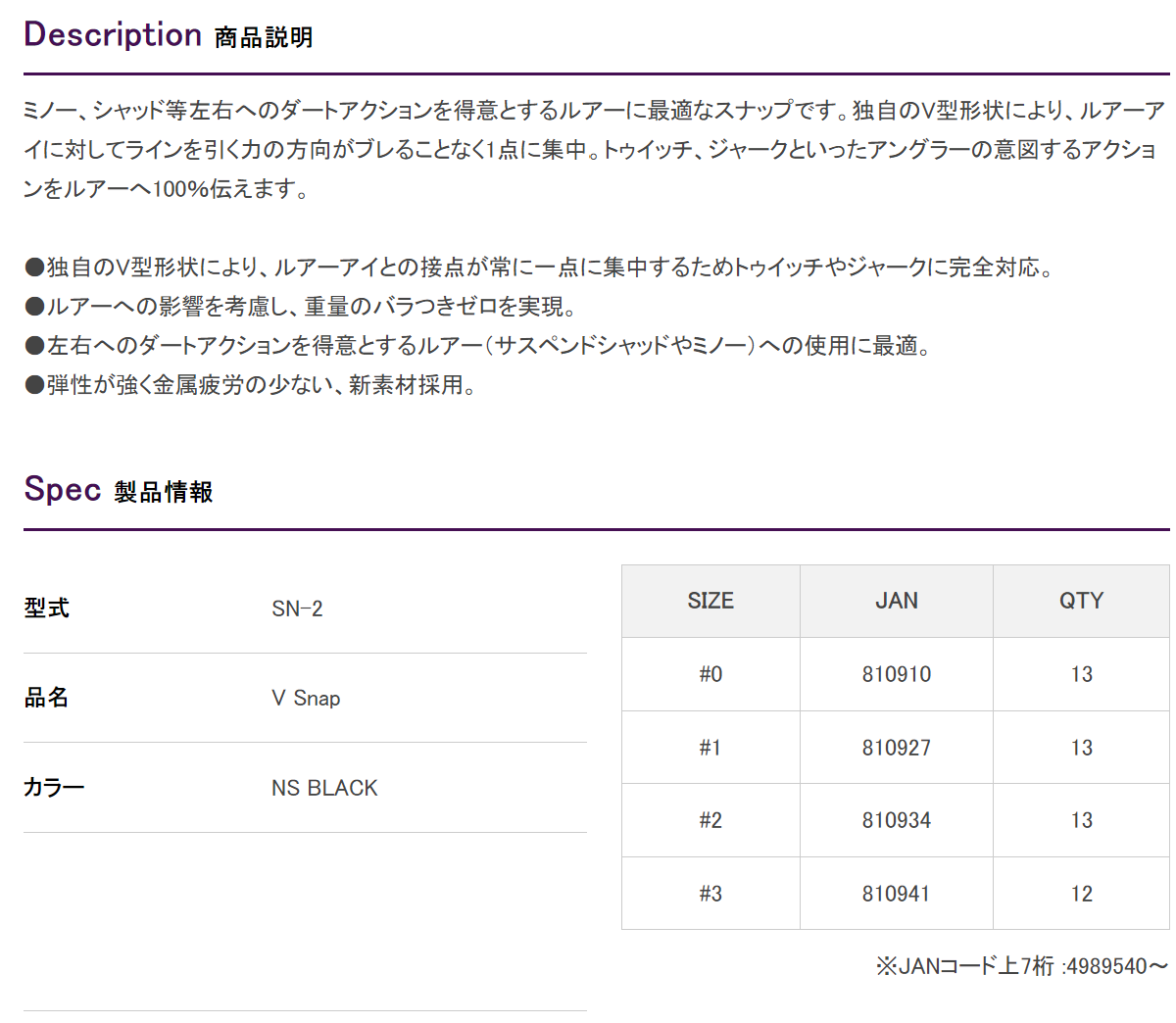Click JAN code 810927
The width and height of the screenshot is (1176, 1023).
897,748
